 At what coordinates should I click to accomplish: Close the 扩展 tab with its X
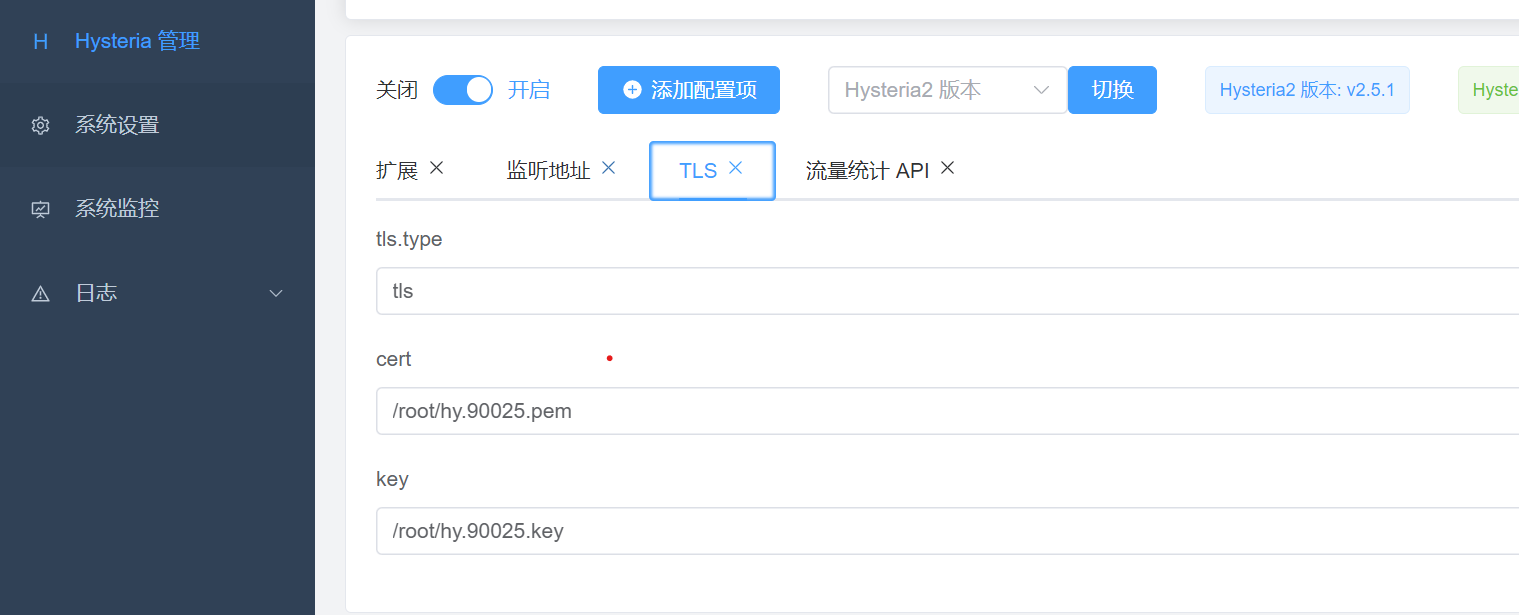click(436, 168)
